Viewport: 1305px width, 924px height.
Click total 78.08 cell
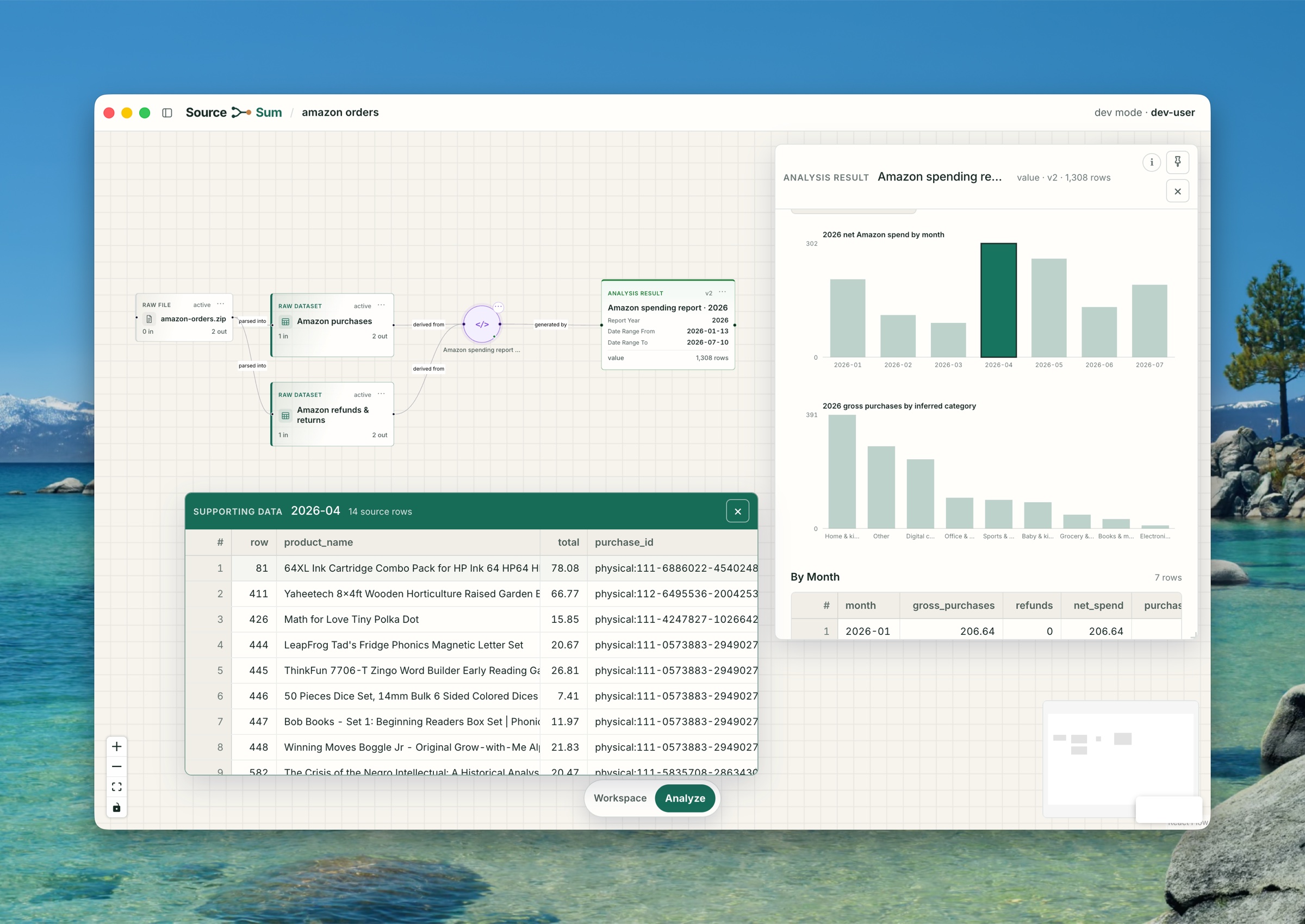(564, 569)
